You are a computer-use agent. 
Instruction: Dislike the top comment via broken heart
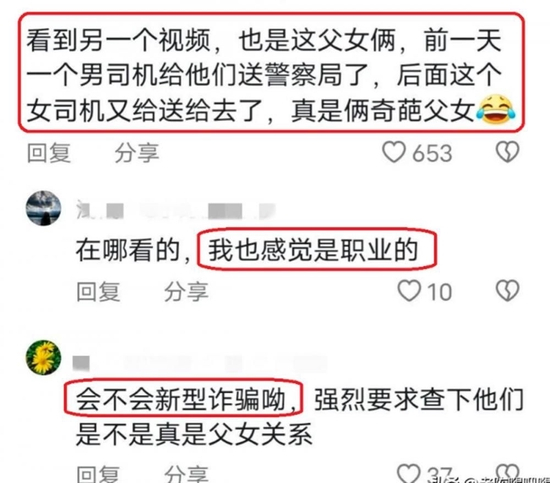507,152
